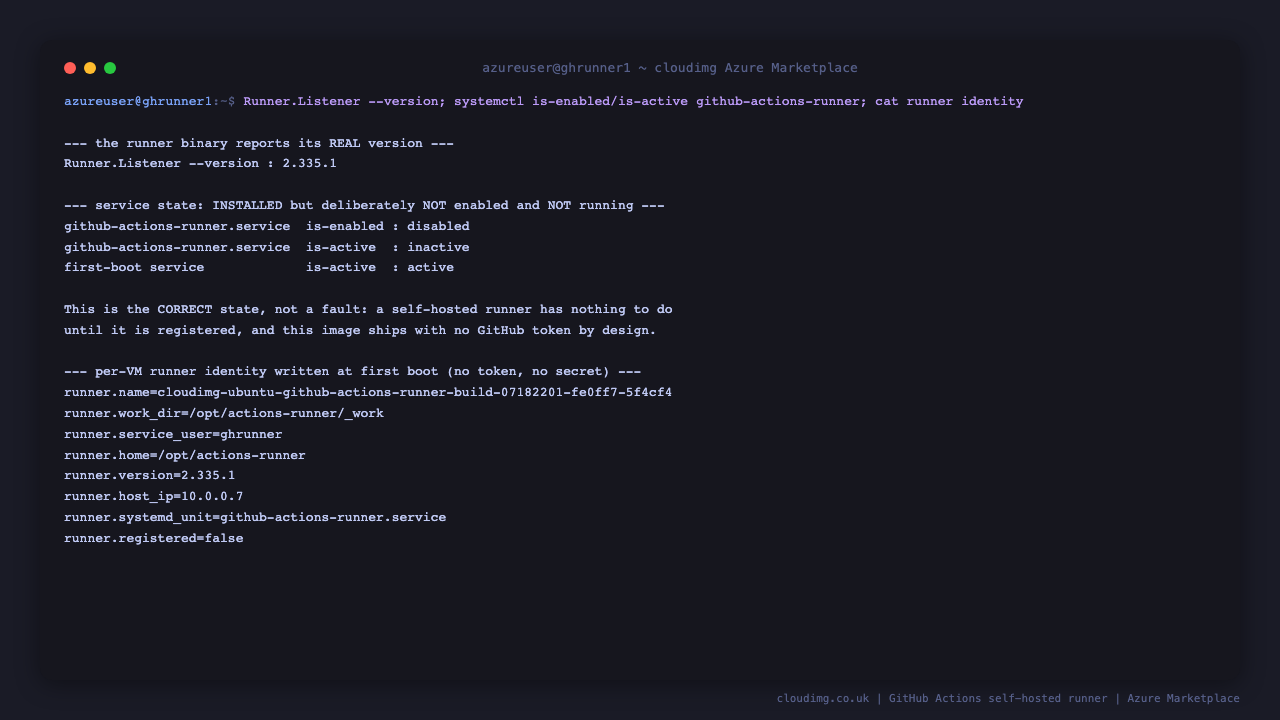Click the green maximize window dot
This screenshot has width=1280, height=720.
[x=110, y=68]
